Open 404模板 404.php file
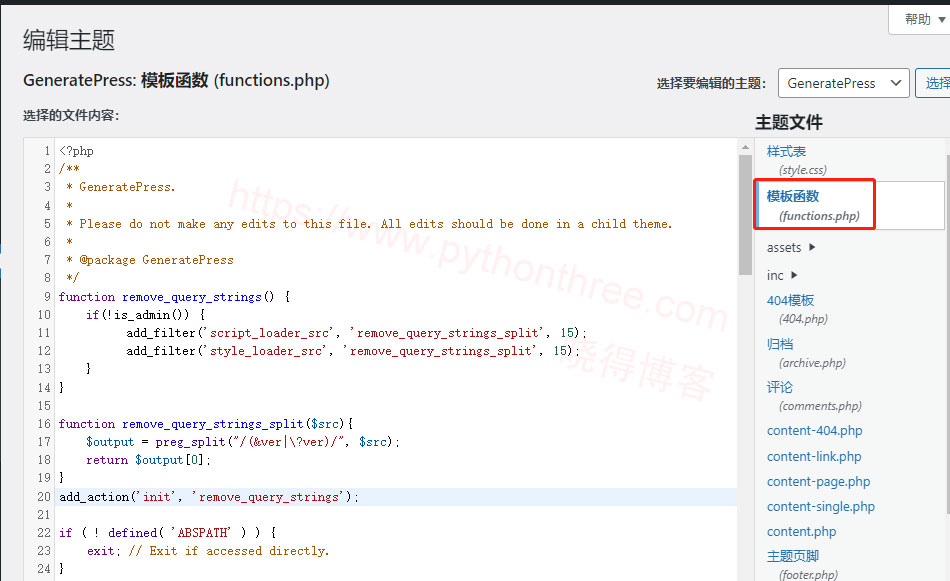The width and height of the screenshot is (950, 581). (790, 300)
